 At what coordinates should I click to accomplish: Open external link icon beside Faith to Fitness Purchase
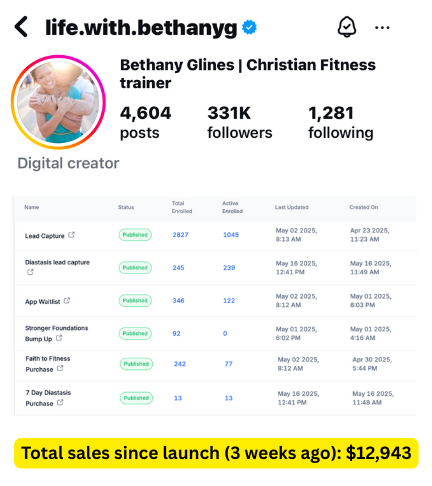[60, 368]
